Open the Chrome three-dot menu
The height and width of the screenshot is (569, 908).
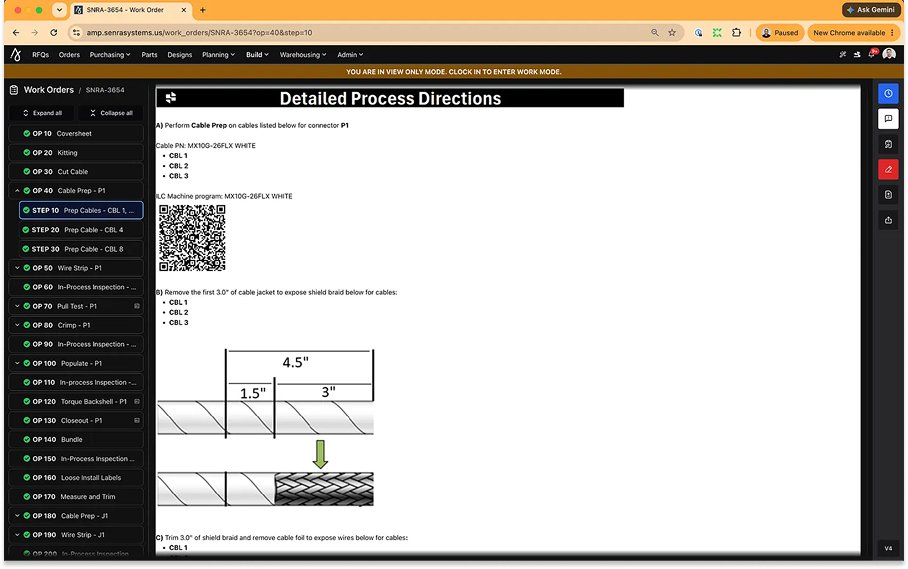[x=892, y=33]
